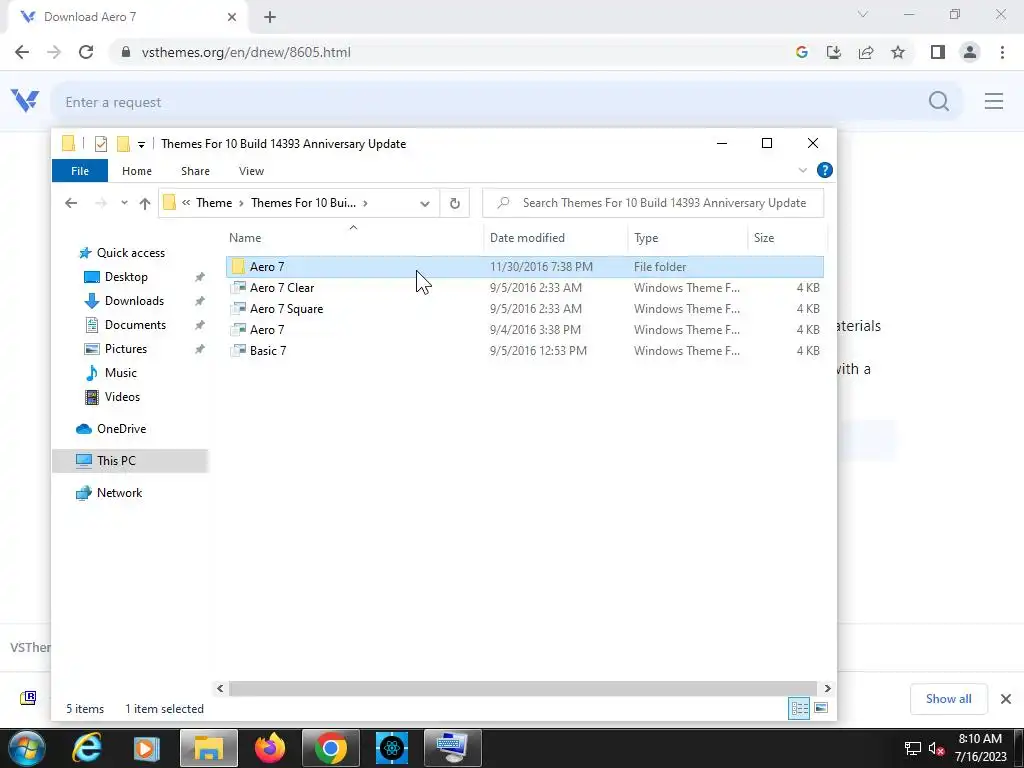Switch to Large icons view layout icon

click(x=821, y=709)
